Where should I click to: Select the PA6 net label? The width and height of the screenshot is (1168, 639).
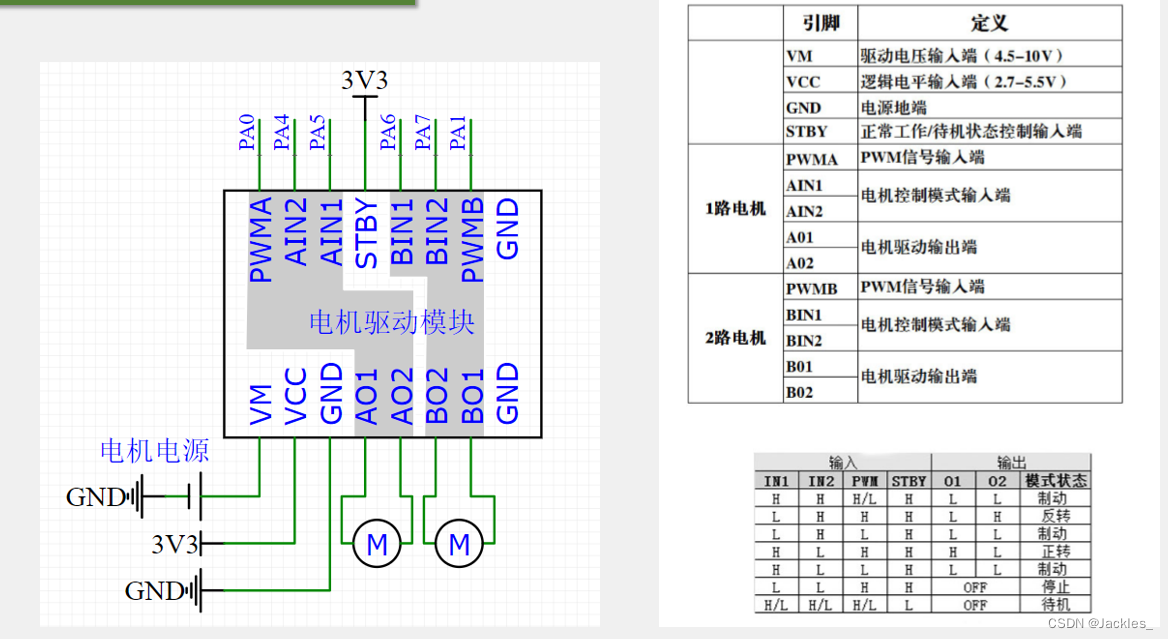point(388,132)
